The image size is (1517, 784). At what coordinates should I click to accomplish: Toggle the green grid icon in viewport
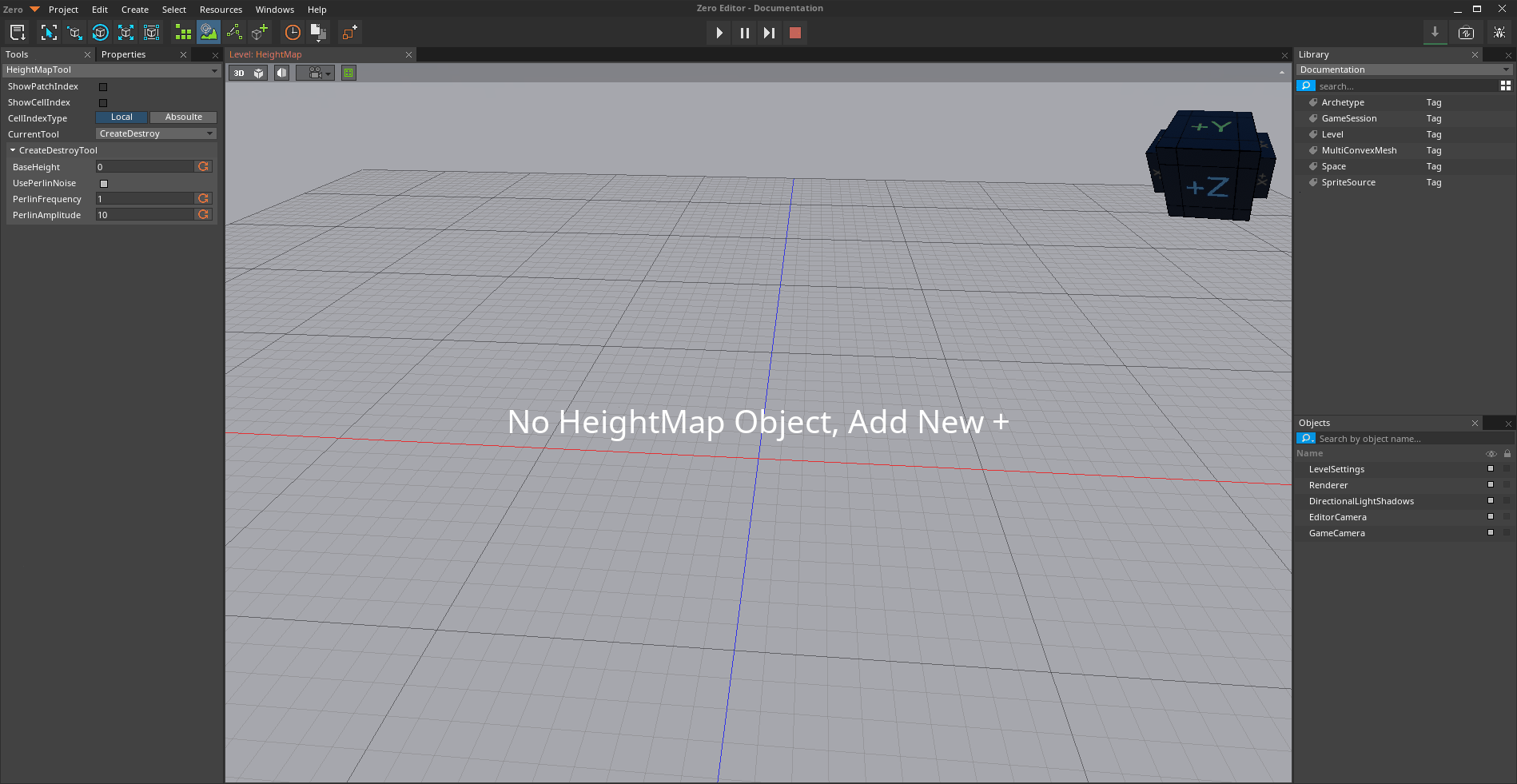point(348,73)
